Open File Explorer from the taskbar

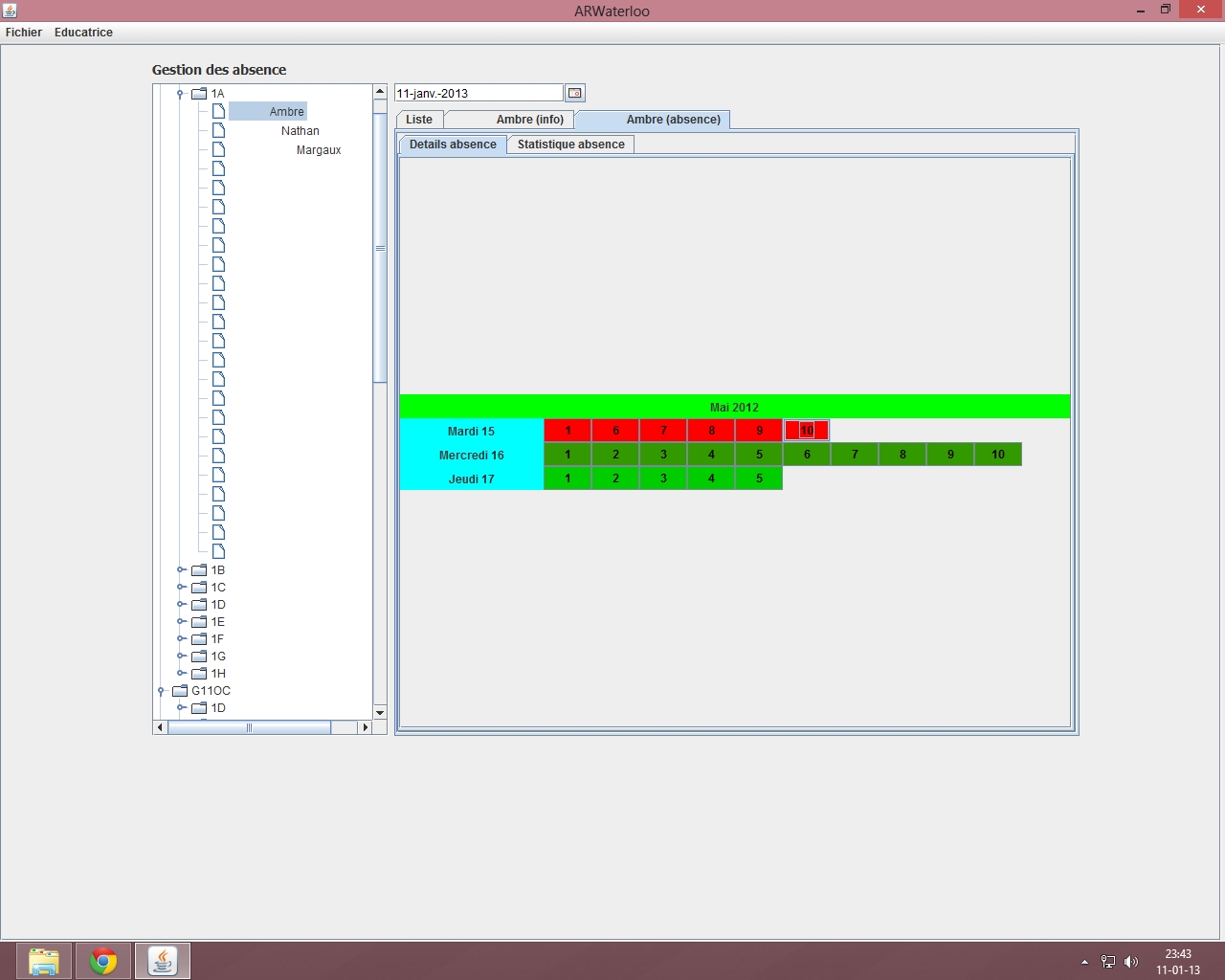pos(43,961)
